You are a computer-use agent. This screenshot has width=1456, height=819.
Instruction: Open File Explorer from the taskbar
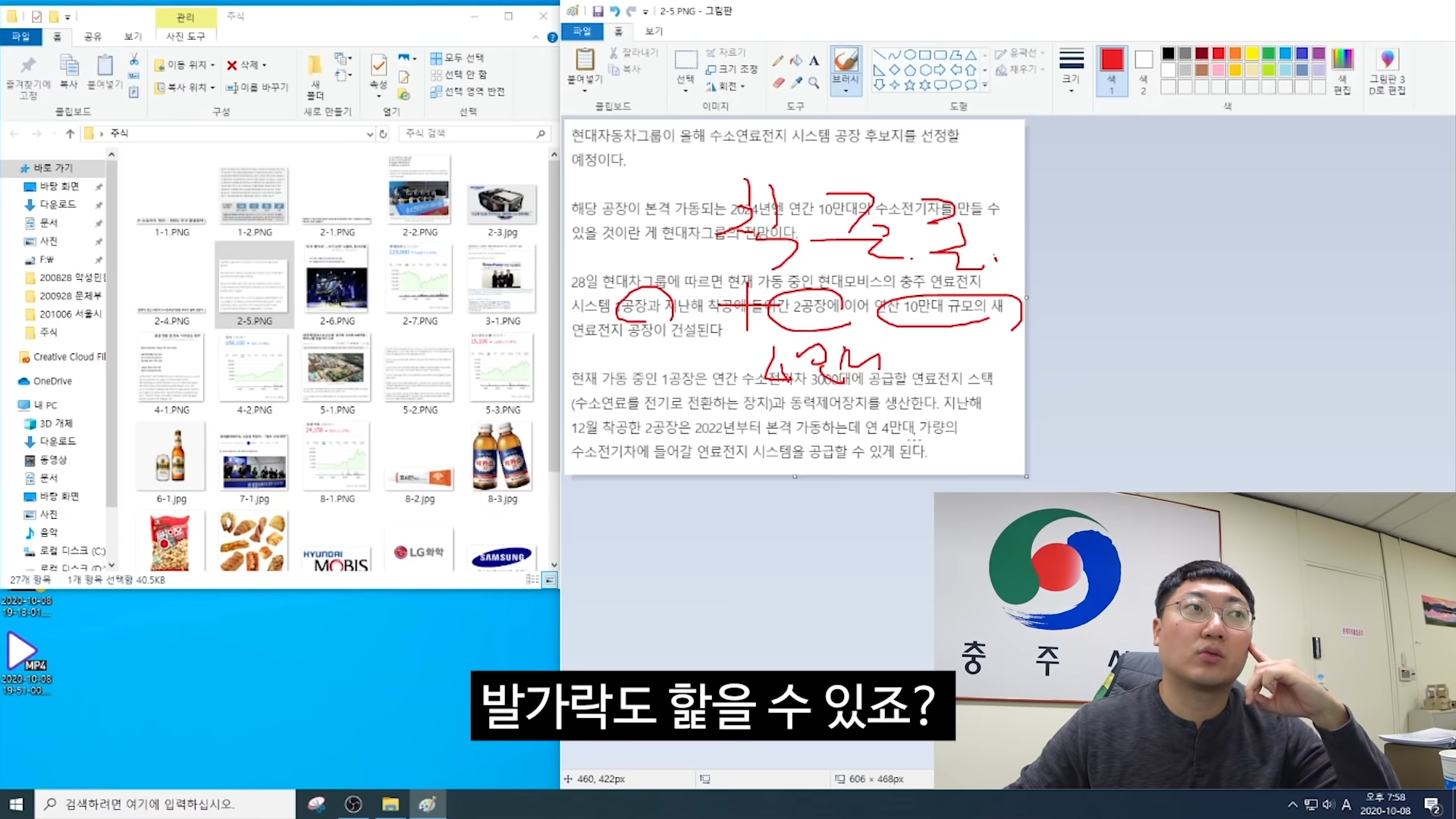coord(391,805)
